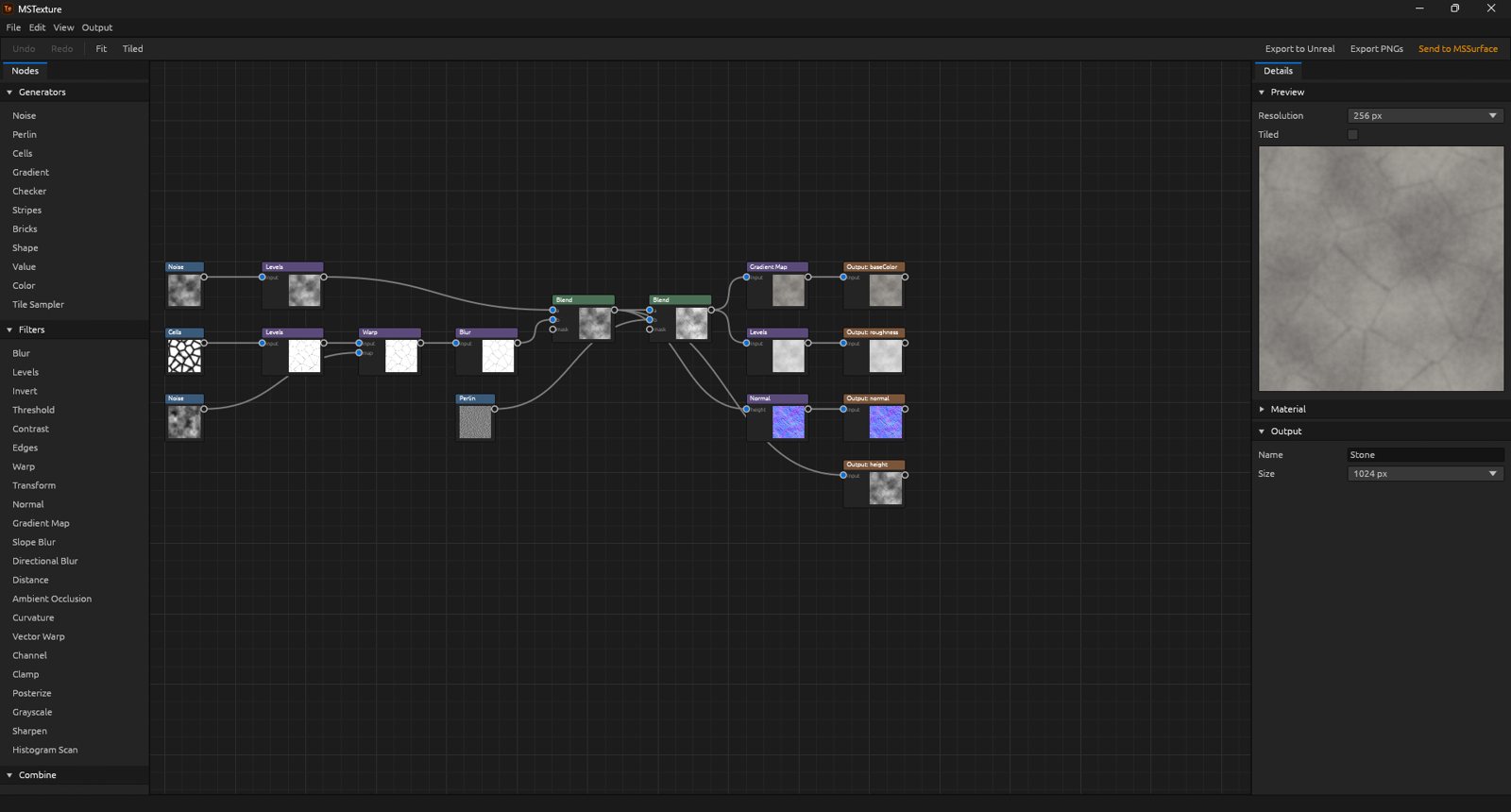Click Export PNGs
The width and height of the screenshot is (1511, 812).
pyautogui.click(x=1376, y=49)
